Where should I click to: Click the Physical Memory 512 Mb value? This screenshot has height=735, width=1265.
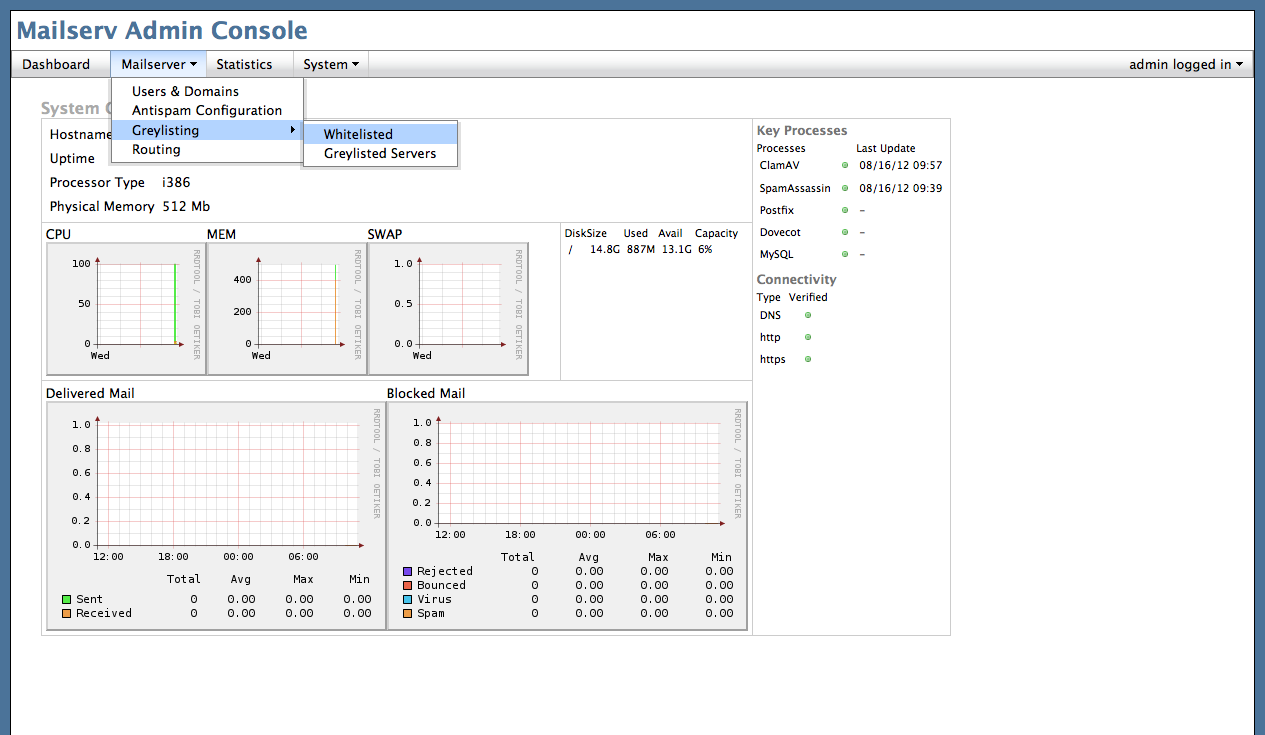tap(186, 206)
